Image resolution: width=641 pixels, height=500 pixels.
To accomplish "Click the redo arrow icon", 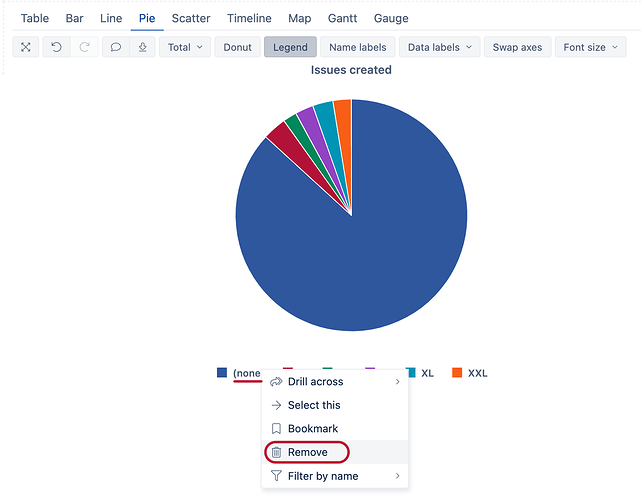I will [84, 47].
